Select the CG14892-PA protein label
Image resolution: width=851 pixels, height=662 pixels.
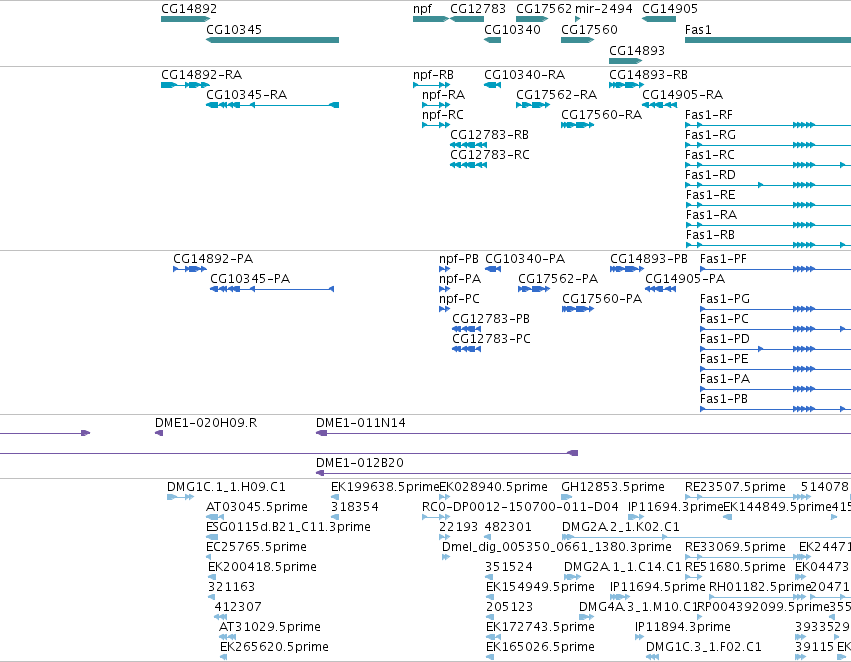tap(213, 258)
